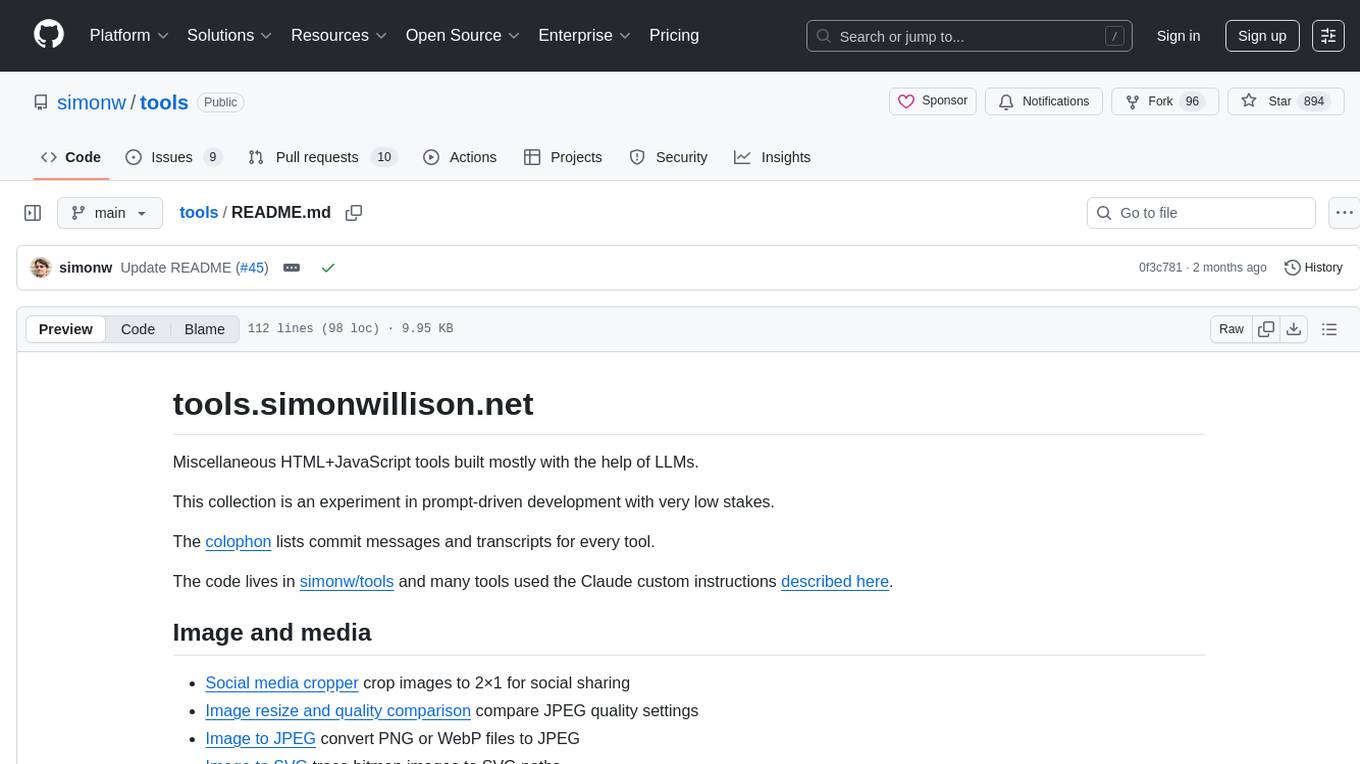Open pull request #45 link

pos(252,267)
